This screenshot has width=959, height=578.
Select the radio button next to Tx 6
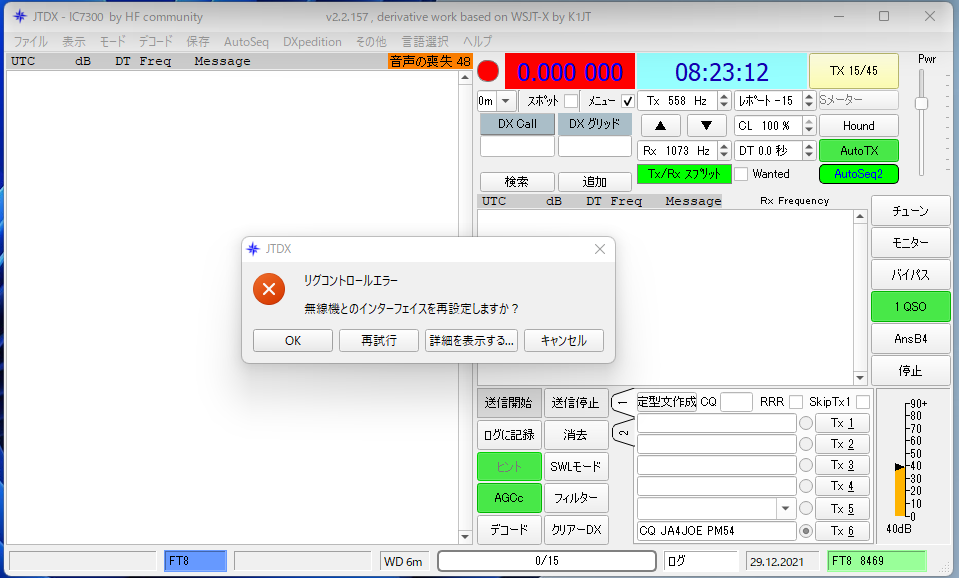(x=806, y=531)
